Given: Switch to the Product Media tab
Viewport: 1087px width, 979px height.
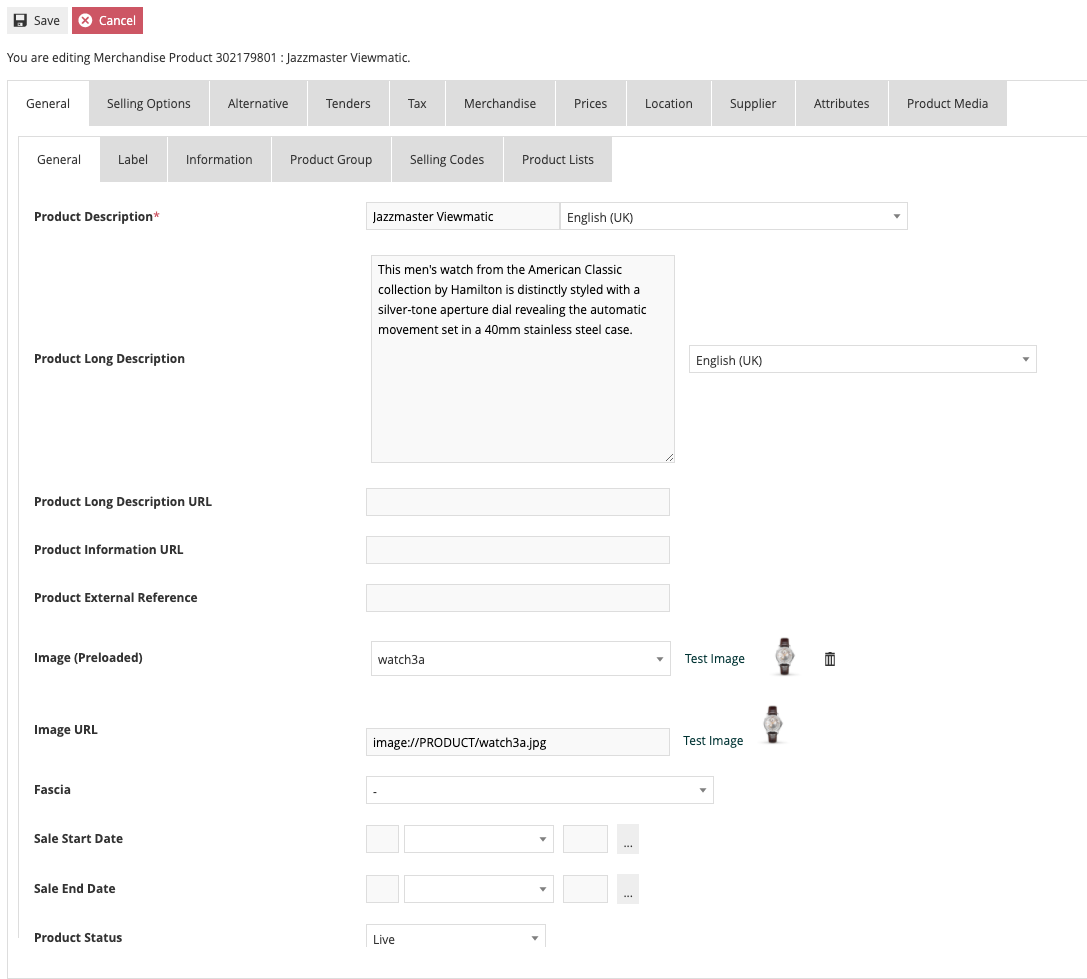Looking at the screenshot, I should [x=948, y=103].
